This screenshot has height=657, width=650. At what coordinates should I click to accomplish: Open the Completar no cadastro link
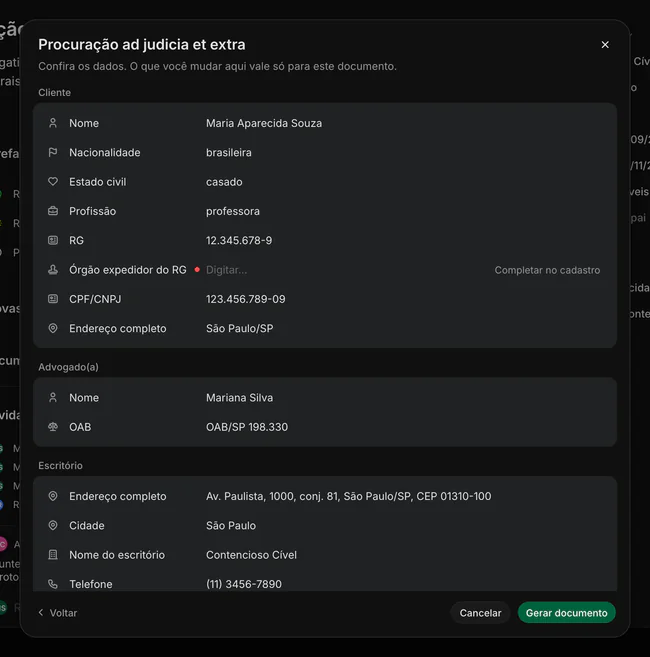[x=547, y=270]
